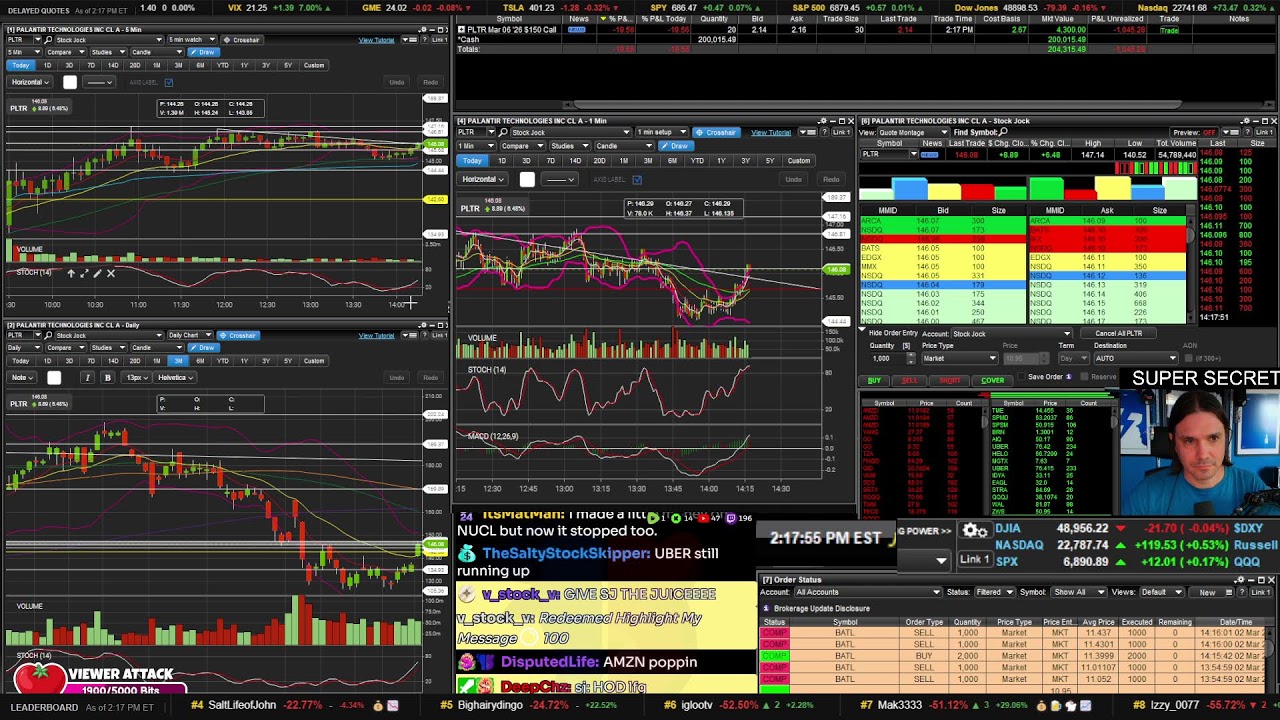This screenshot has height=720, width=1280.
Task: Click the SELL button in order entry
Action: pyautogui.click(x=909, y=380)
